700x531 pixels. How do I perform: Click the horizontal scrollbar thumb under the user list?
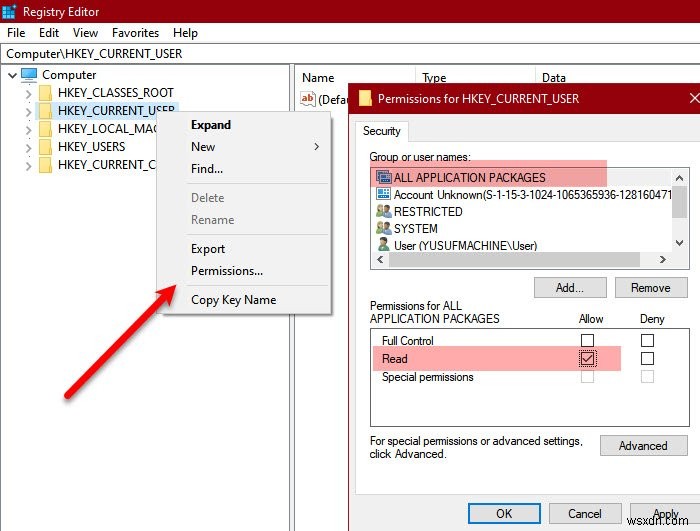[514, 259]
